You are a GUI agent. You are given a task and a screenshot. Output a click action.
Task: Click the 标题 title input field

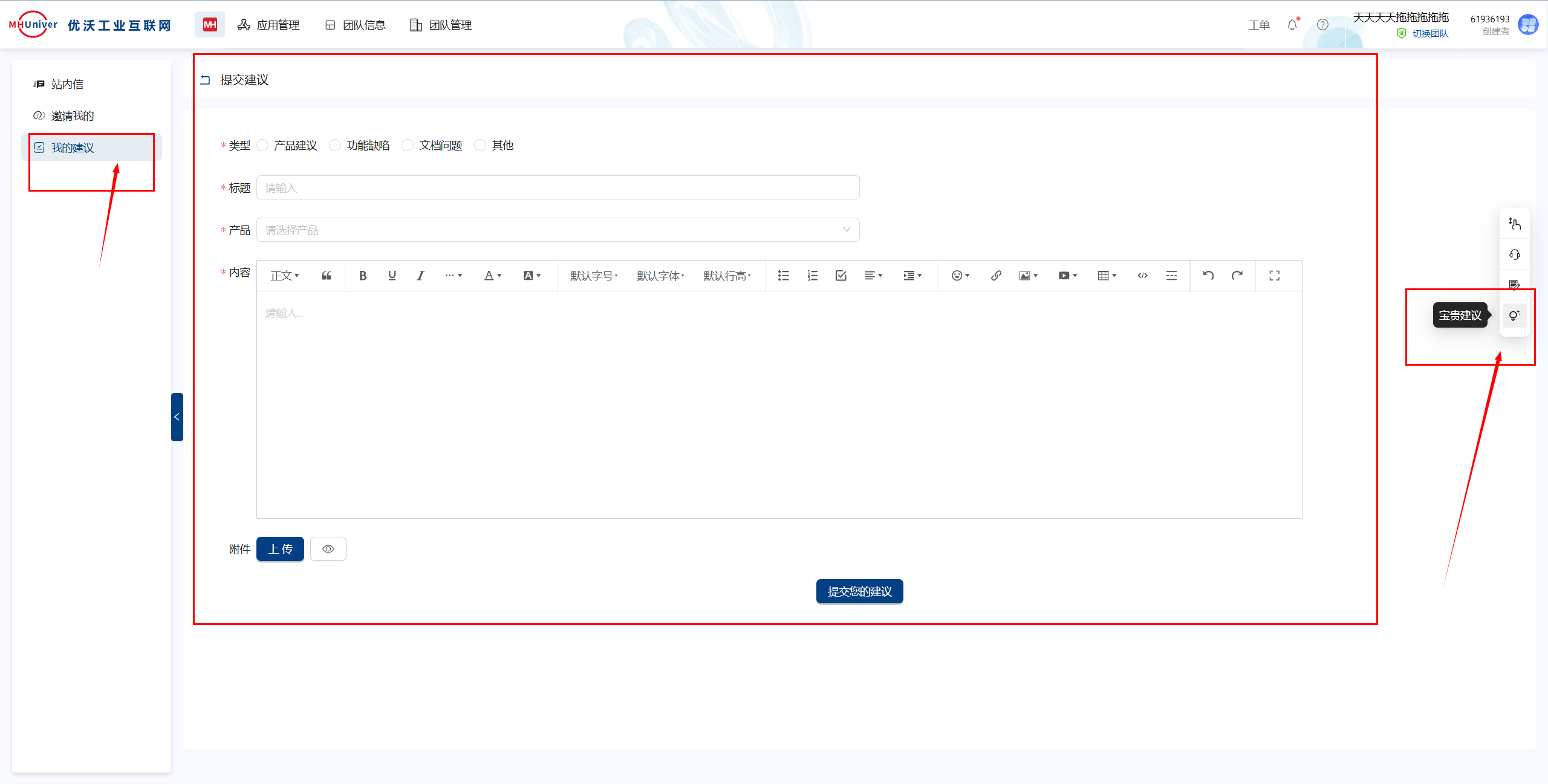(x=558, y=187)
